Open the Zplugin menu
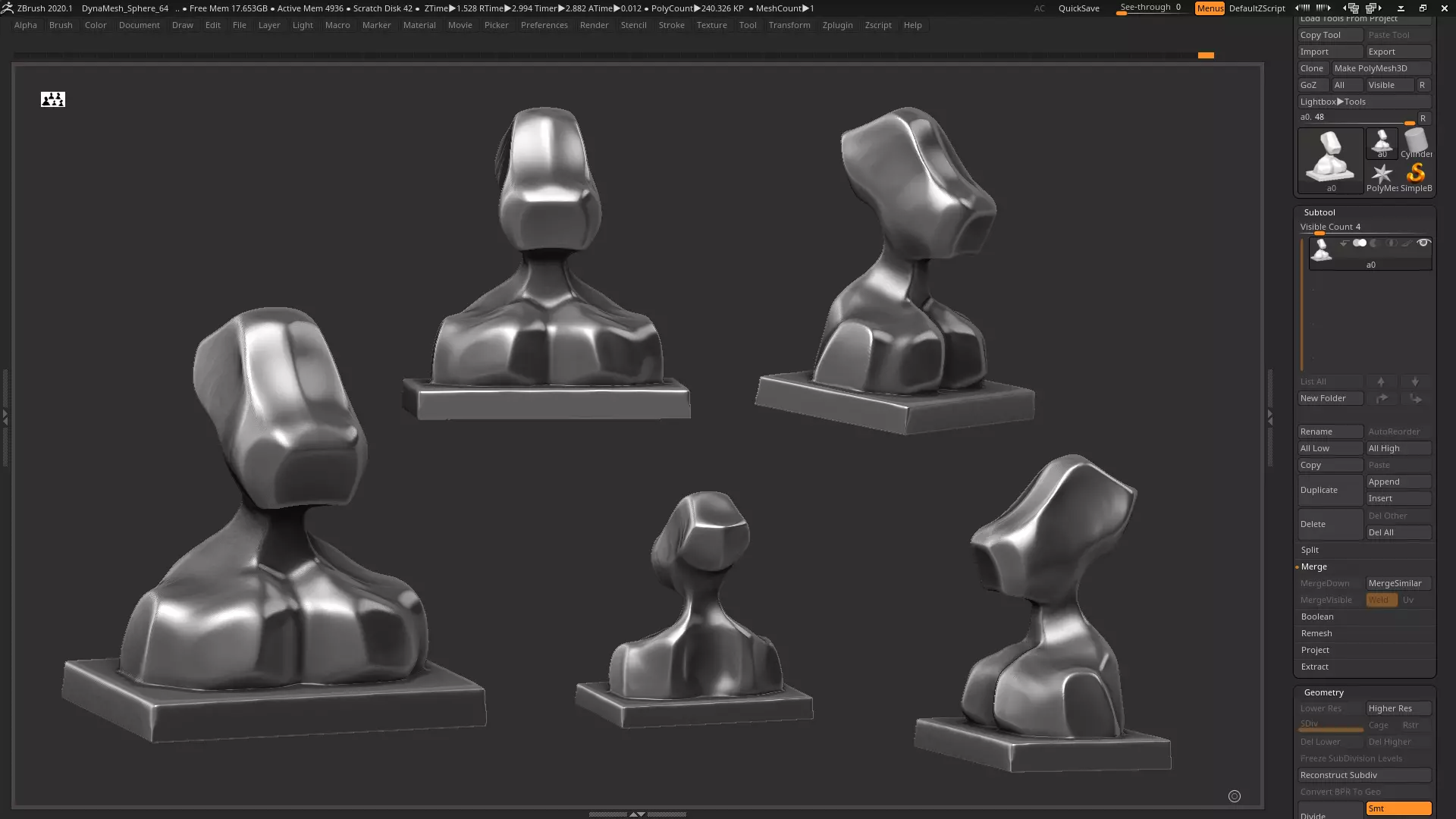Viewport: 1456px width, 819px height. coord(837,25)
